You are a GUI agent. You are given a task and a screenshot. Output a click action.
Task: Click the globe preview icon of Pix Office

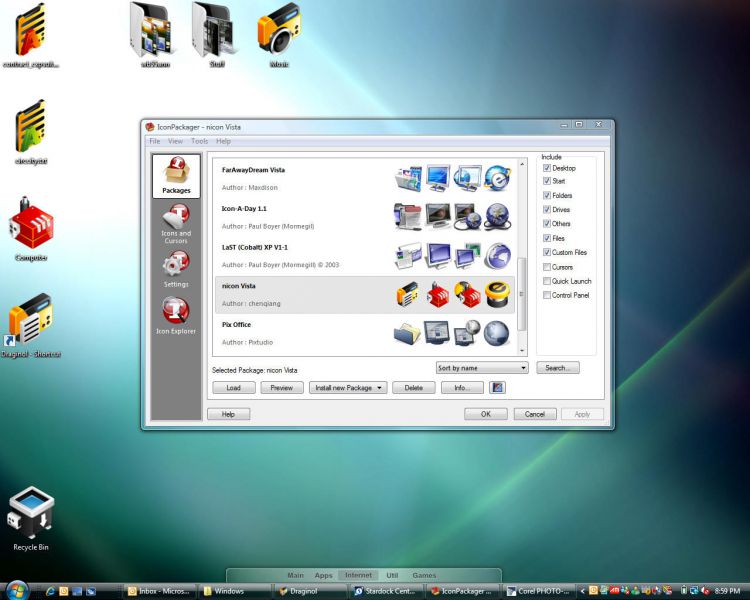coord(496,333)
